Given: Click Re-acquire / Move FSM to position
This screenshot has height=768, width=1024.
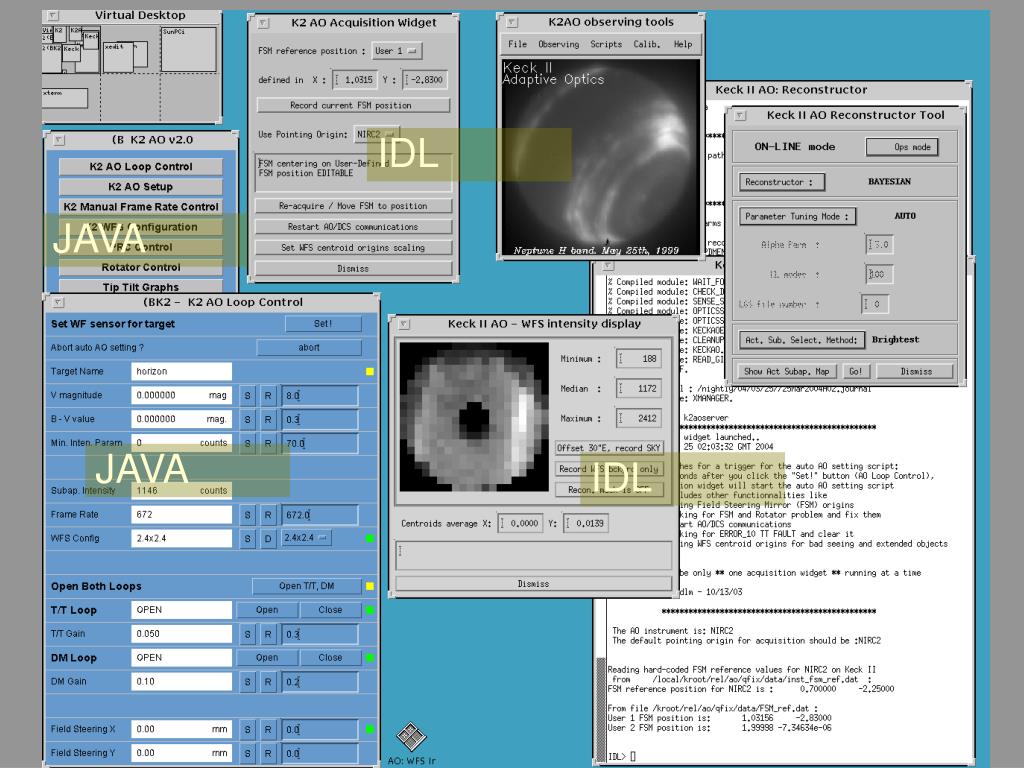Looking at the screenshot, I should 353,206.
